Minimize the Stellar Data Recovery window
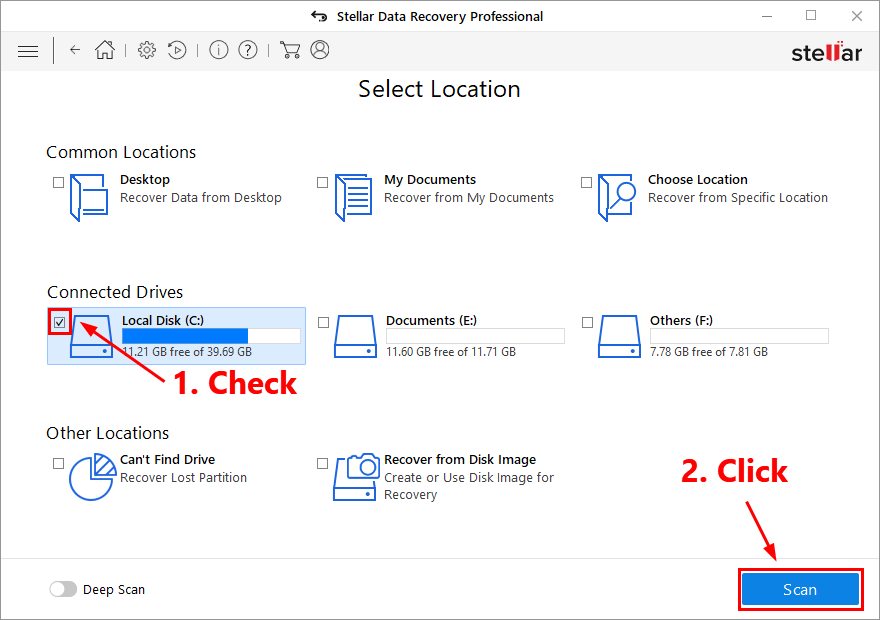This screenshot has height=620, width=880. point(767,16)
